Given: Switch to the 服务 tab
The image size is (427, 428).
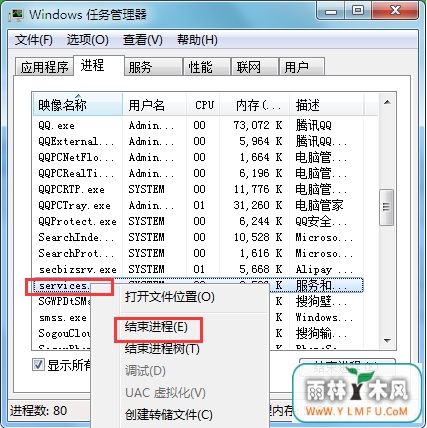Looking at the screenshot, I should point(154,67).
